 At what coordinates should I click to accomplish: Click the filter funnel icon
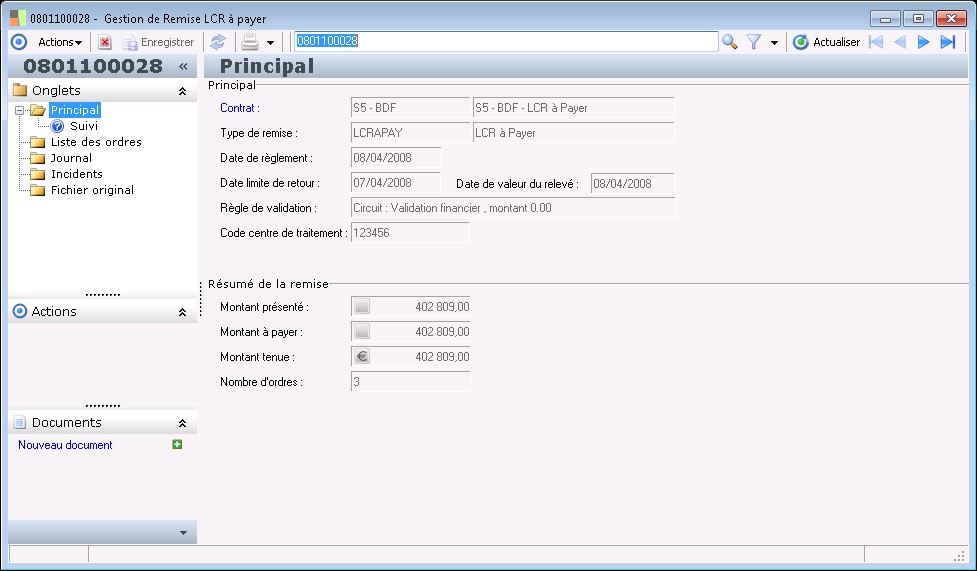click(x=754, y=42)
